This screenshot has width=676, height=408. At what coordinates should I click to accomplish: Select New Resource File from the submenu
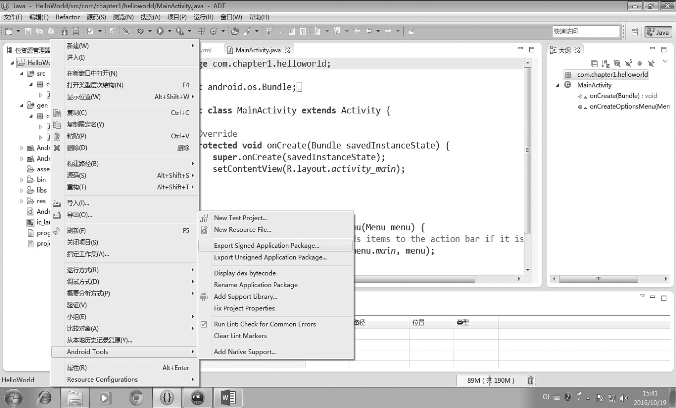[x=242, y=229]
